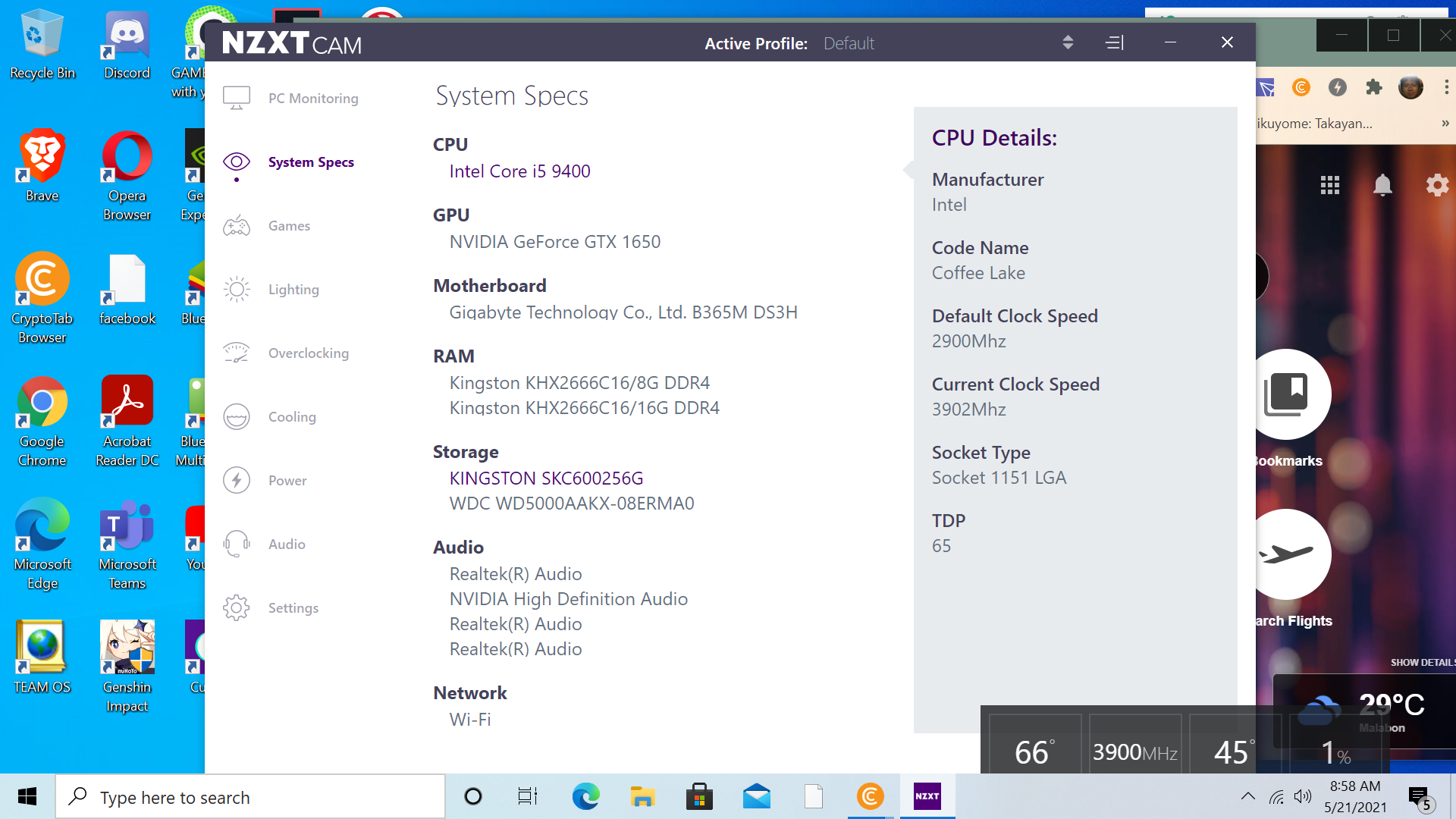Open the browser three-dot menu
Screen dimensions: 1456x819
tap(1446, 87)
